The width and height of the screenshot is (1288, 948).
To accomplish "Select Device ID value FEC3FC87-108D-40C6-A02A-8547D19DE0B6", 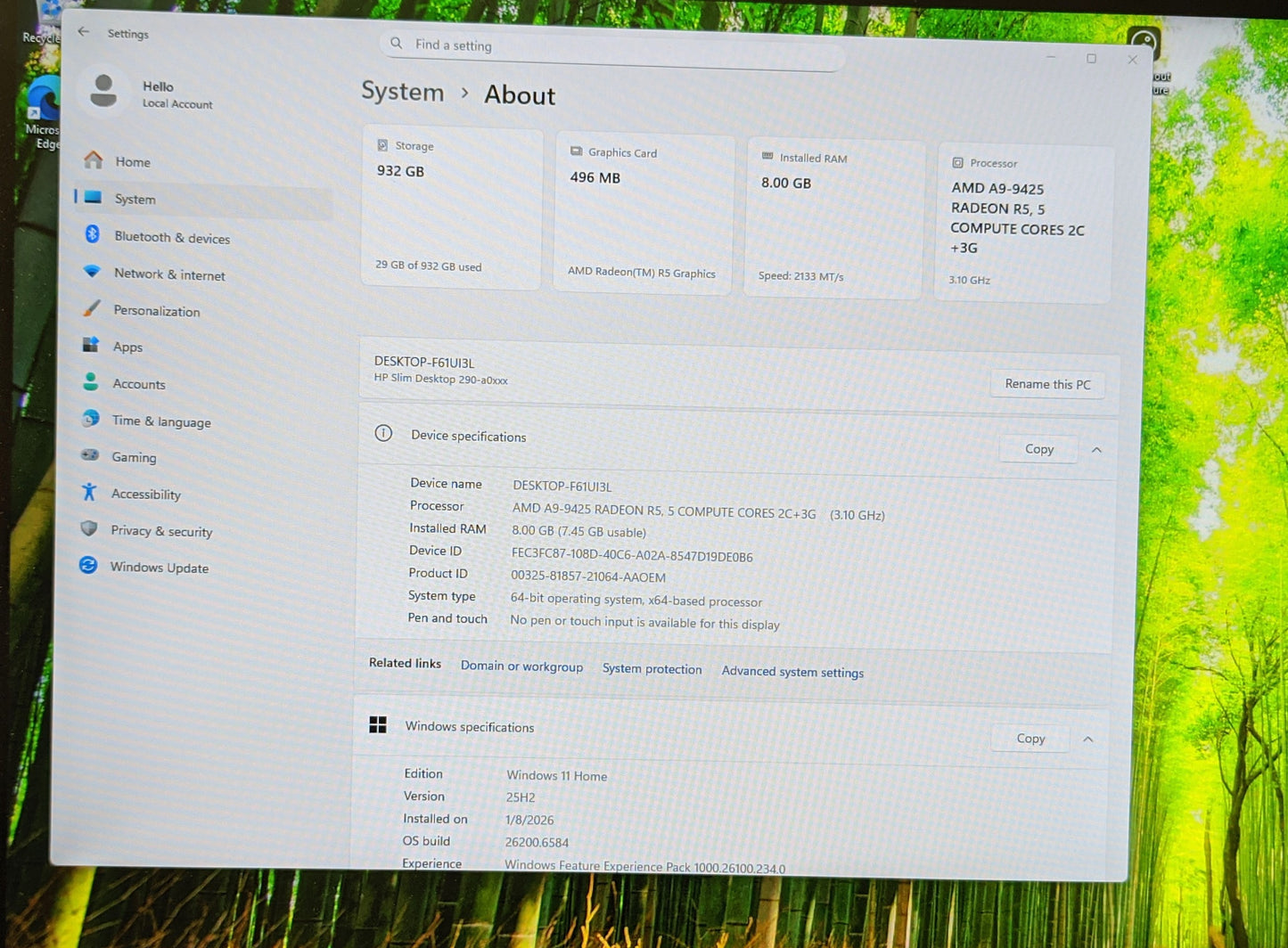I will tap(632, 556).
